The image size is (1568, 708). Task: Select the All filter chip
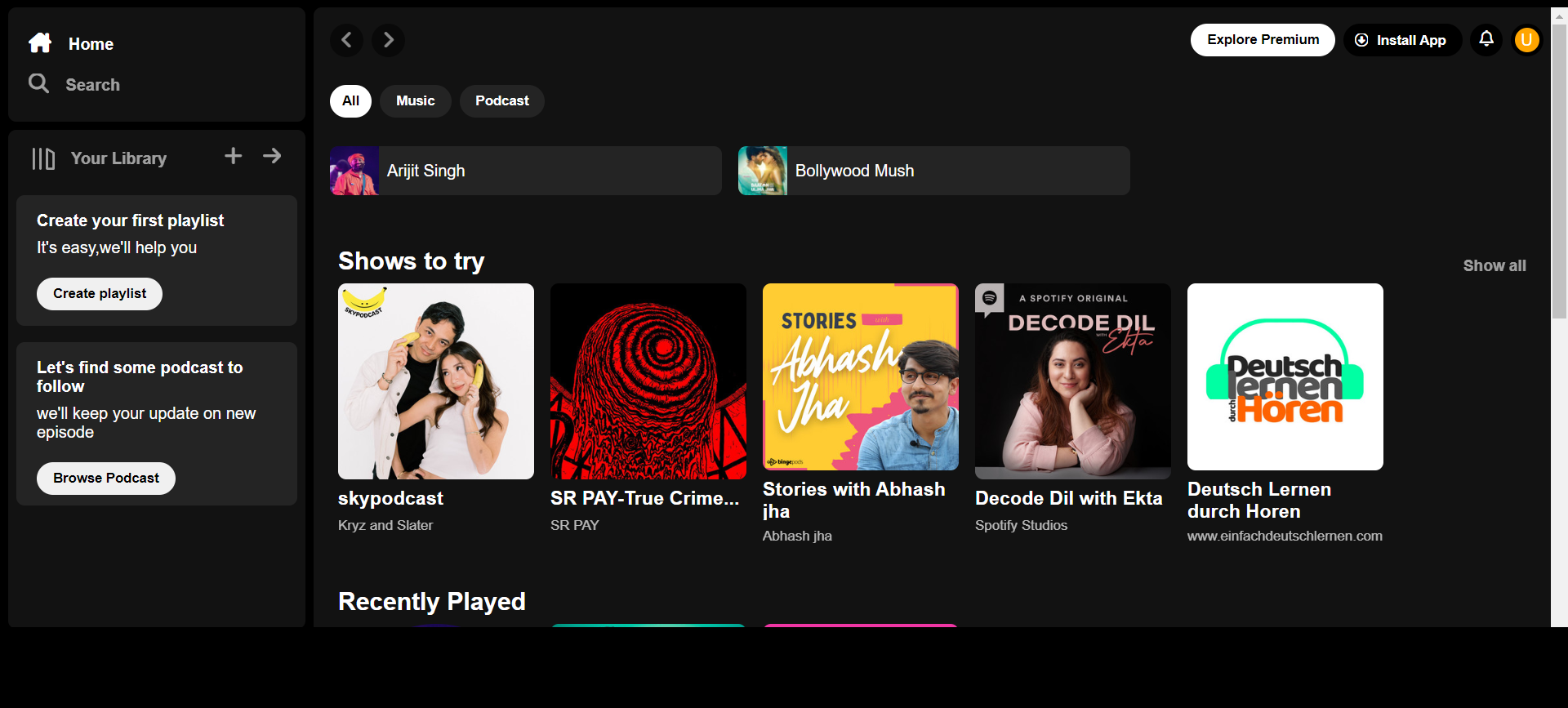coord(350,101)
